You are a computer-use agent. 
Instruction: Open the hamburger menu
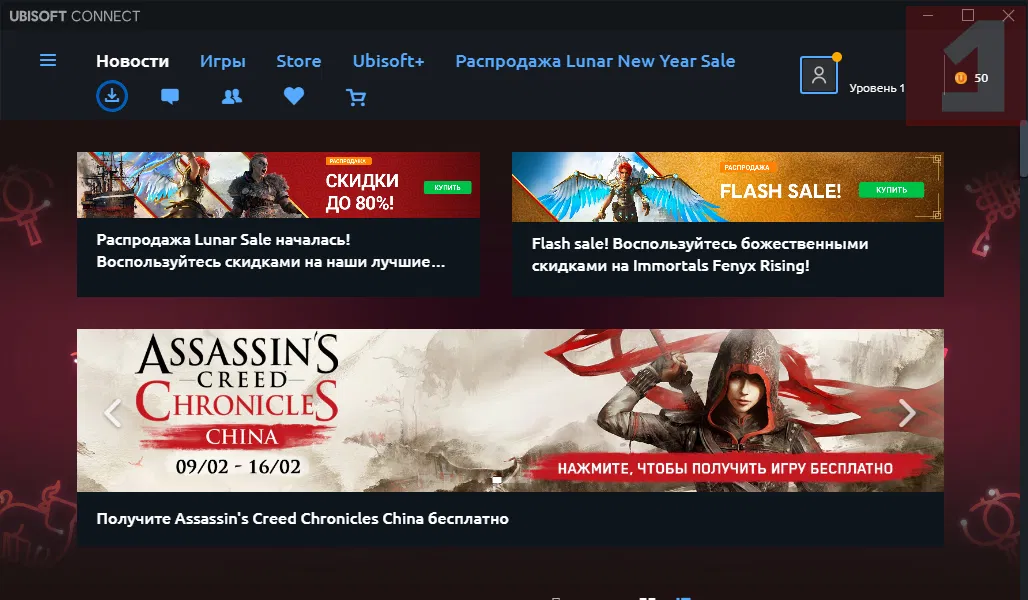click(x=48, y=60)
